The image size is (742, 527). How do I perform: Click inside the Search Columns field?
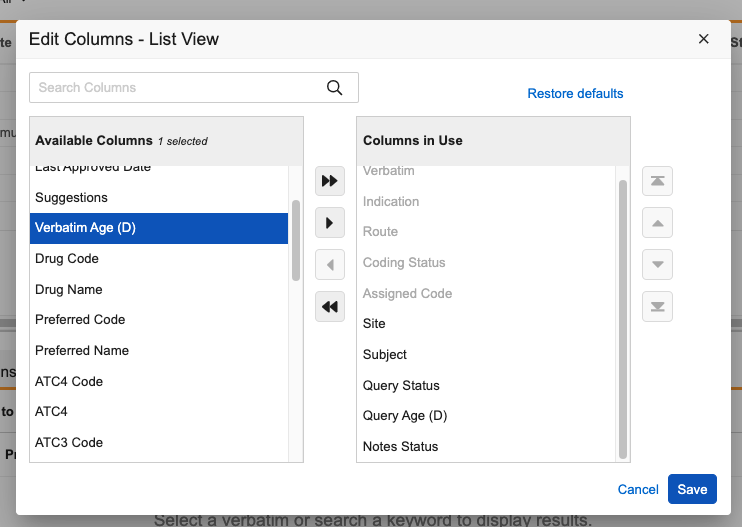[x=175, y=88]
